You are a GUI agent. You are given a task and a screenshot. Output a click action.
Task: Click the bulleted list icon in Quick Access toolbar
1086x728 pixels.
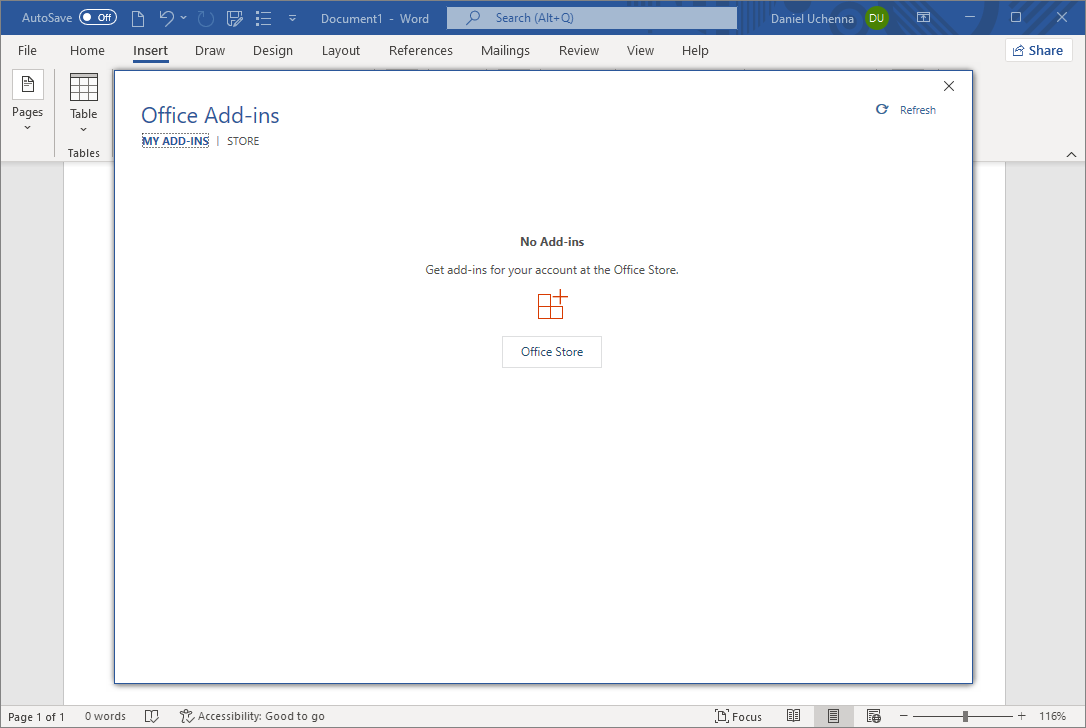(x=262, y=17)
